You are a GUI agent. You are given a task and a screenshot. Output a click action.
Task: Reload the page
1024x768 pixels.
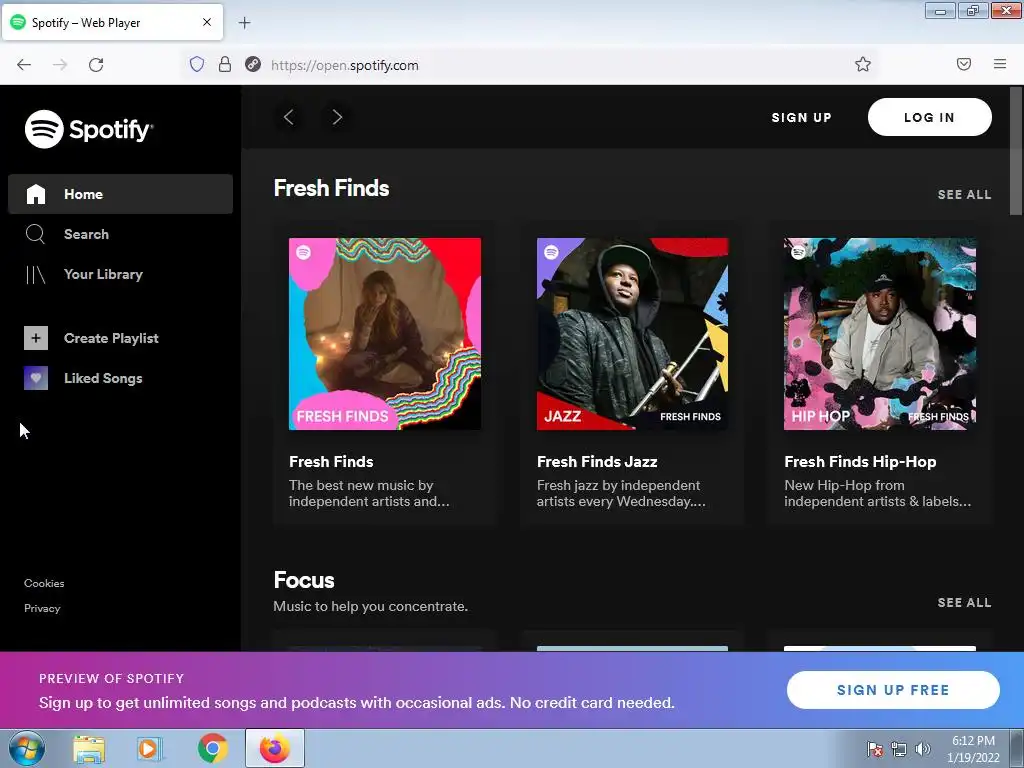96,65
